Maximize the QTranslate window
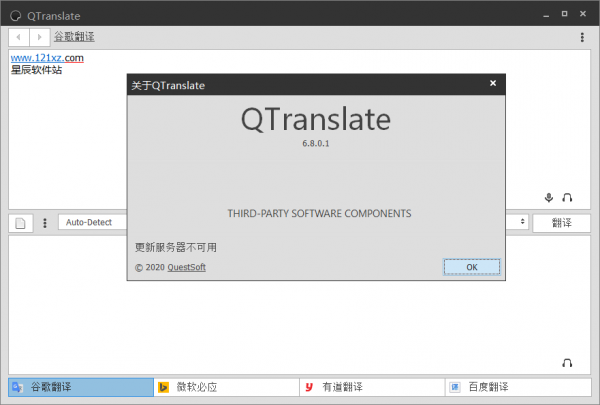Viewport: 600px width, 405px height. (564, 14)
